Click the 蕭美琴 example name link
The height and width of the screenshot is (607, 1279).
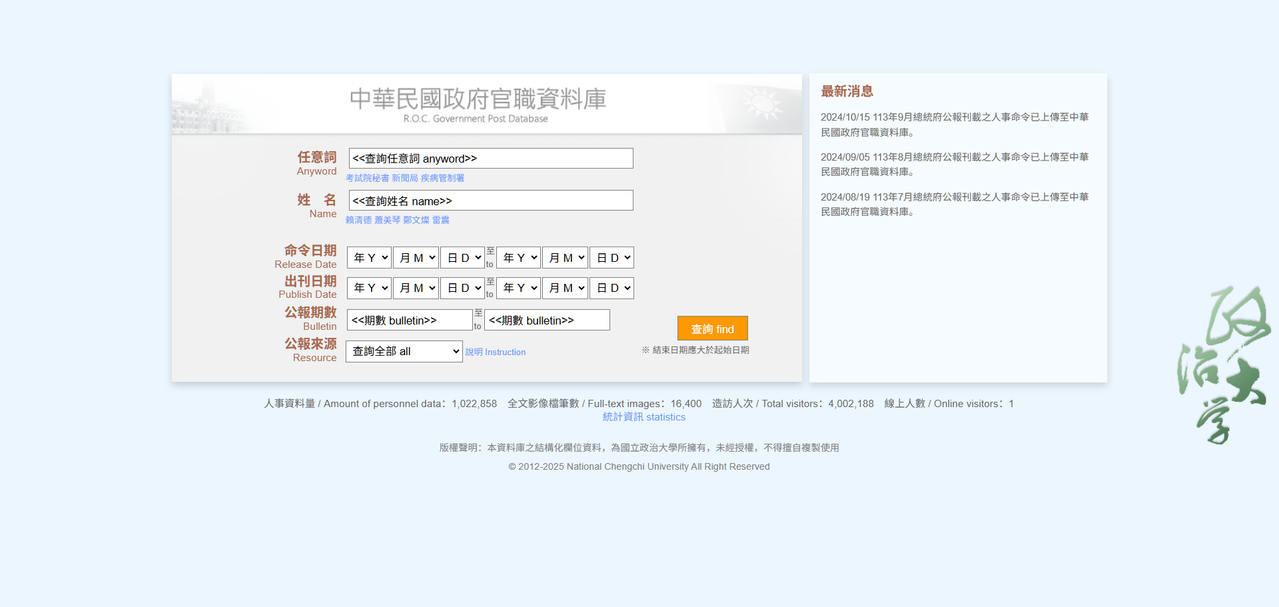(x=387, y=220)
